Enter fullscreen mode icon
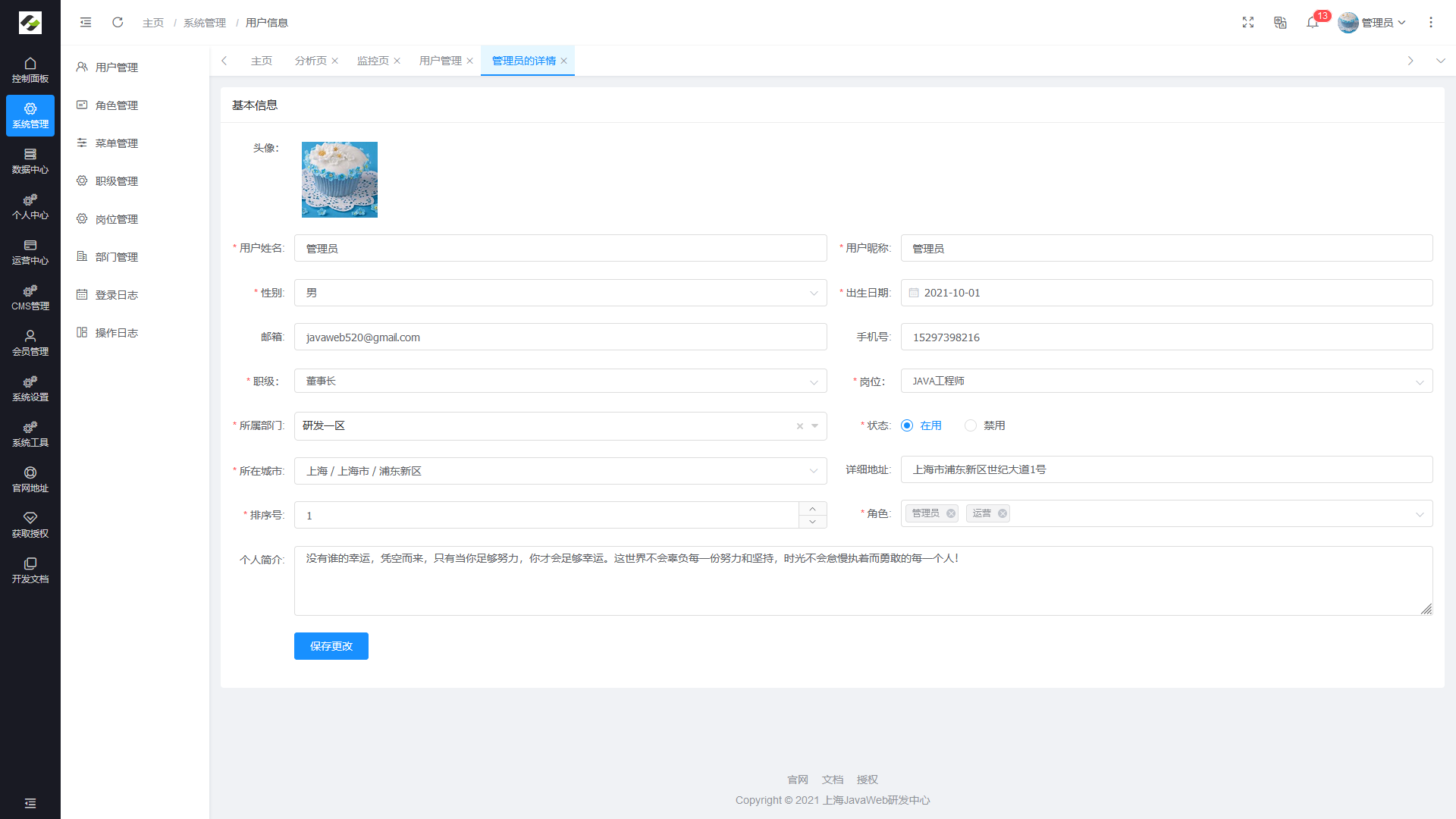The height and width of the screenshot is (819, 1456). [x=1248, y=23]
